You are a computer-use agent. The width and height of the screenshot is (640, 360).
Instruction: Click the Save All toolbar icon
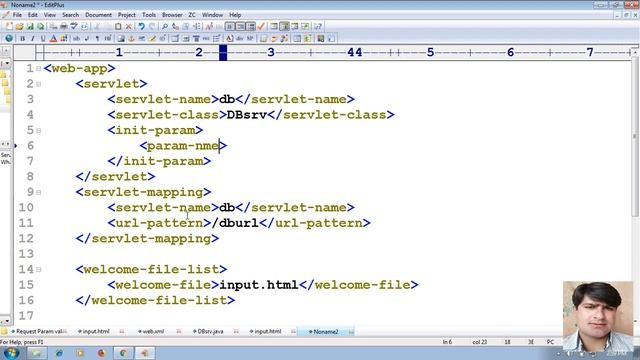tap(40, 27)
